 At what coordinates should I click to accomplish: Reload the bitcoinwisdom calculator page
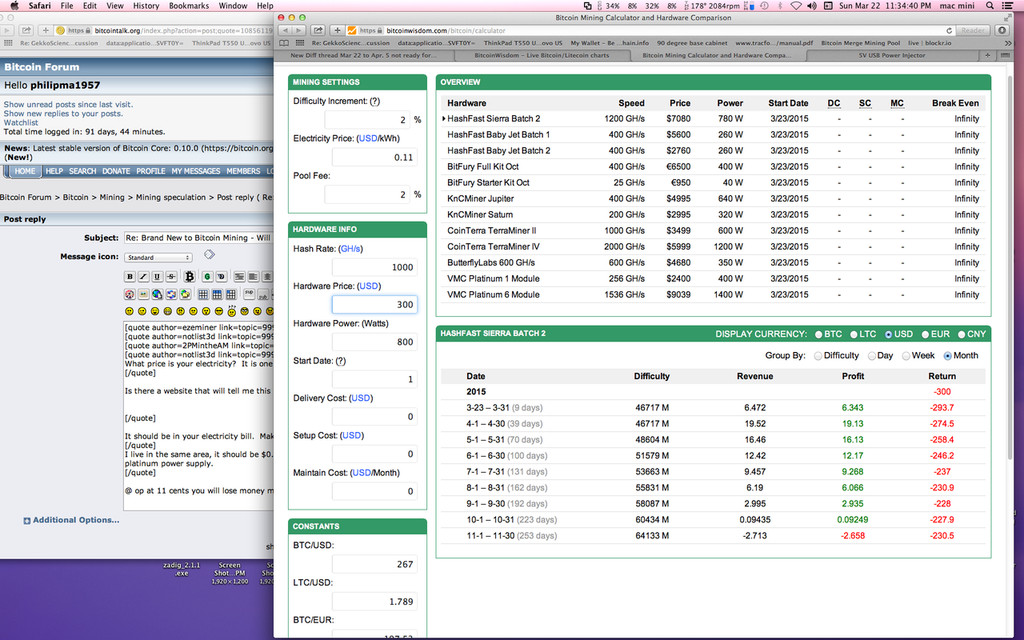pyautogui.click(x=949, y=31)
